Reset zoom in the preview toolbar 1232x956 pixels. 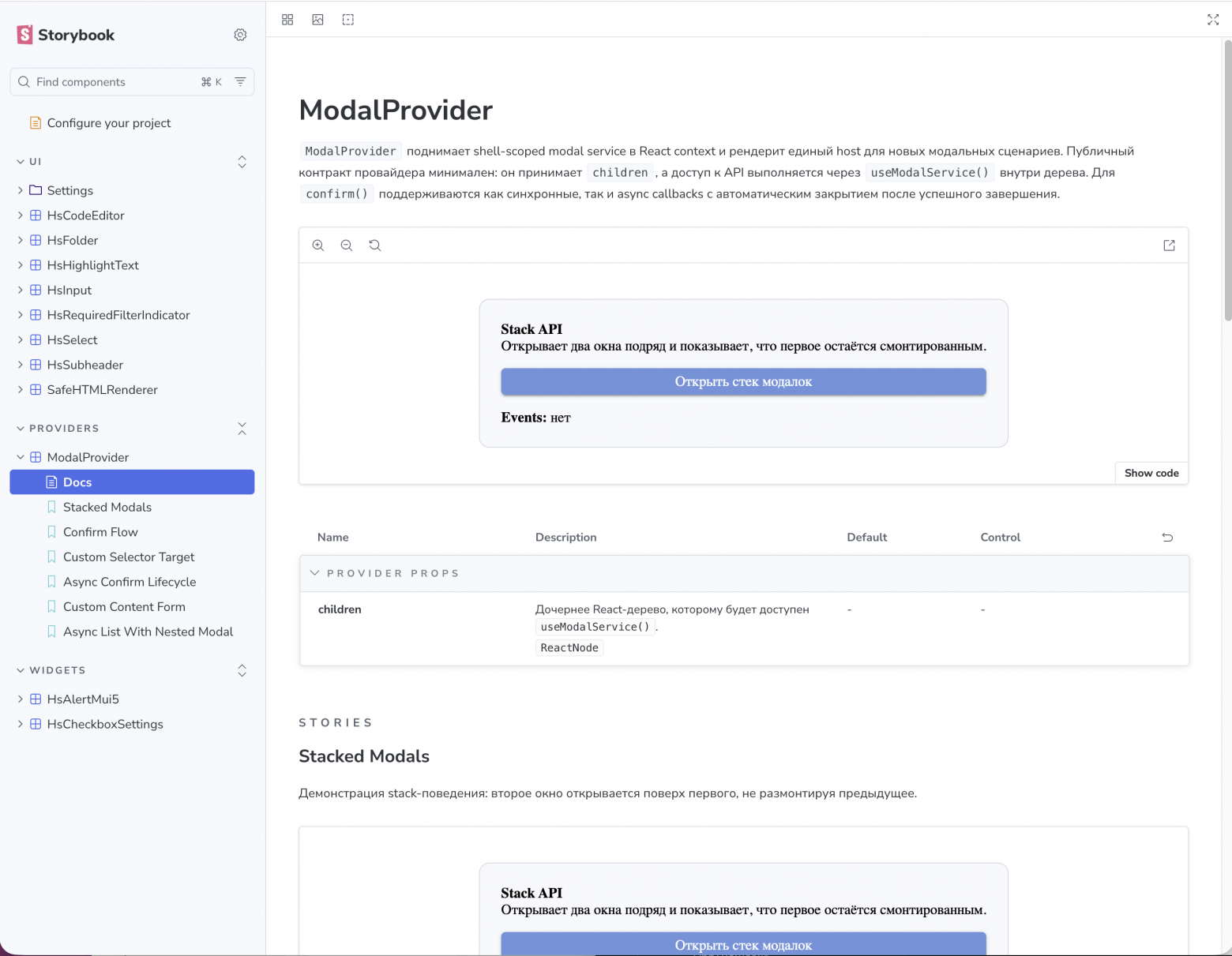[x=375, y=246]
